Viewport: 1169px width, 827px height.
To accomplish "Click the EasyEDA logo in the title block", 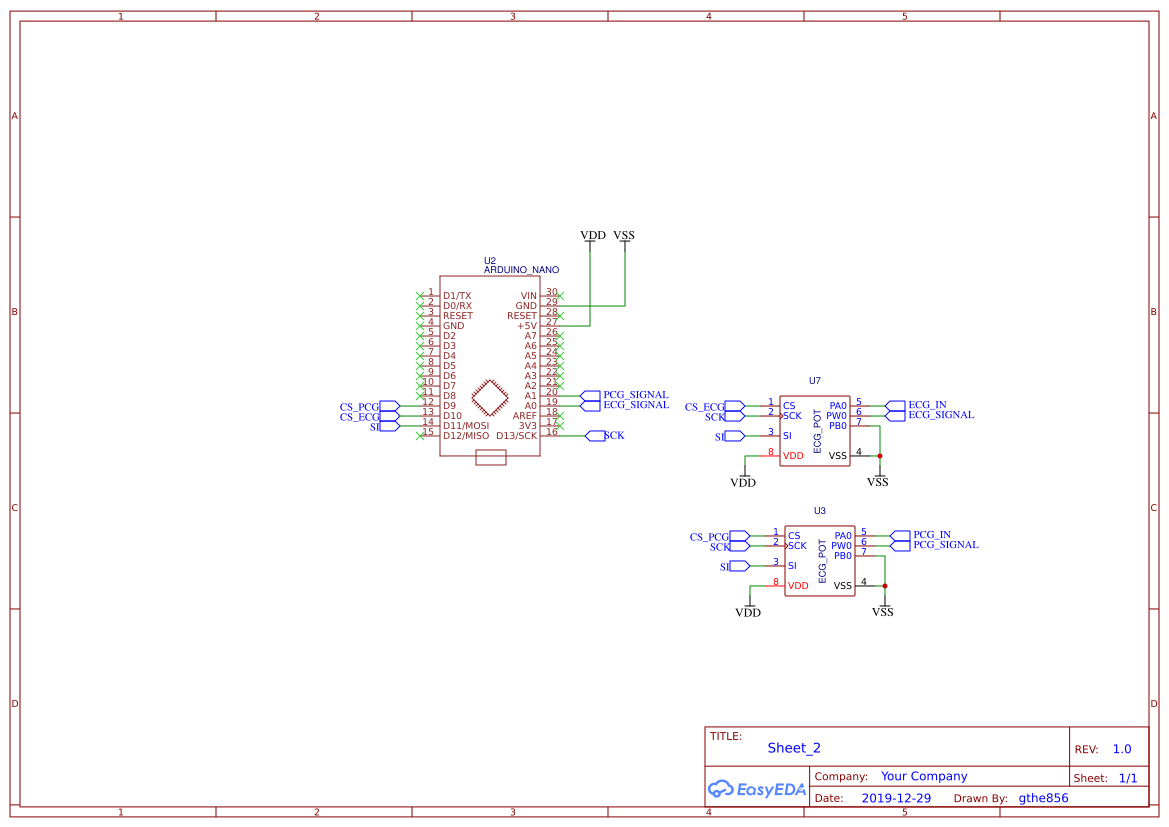I will click(755, 789).
